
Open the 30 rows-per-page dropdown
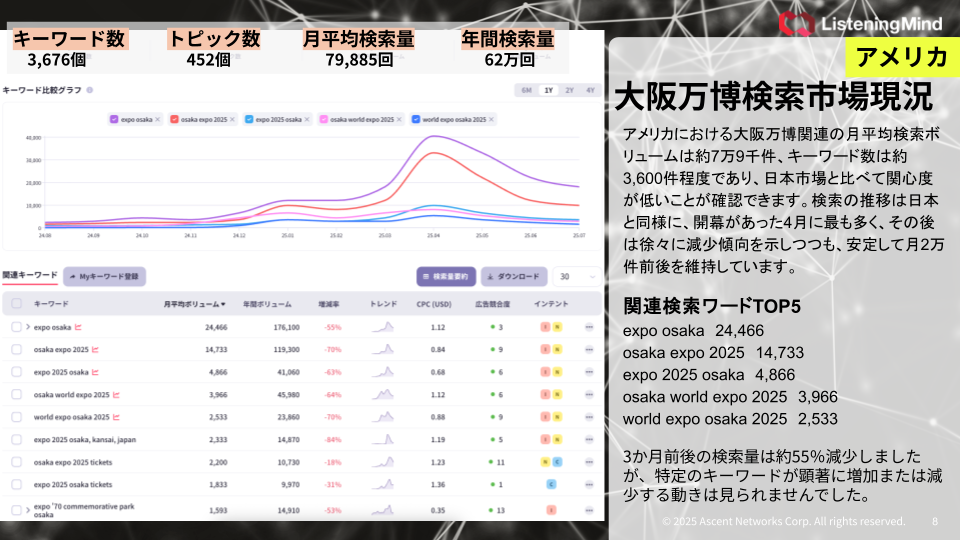click(x=578, y=276)
